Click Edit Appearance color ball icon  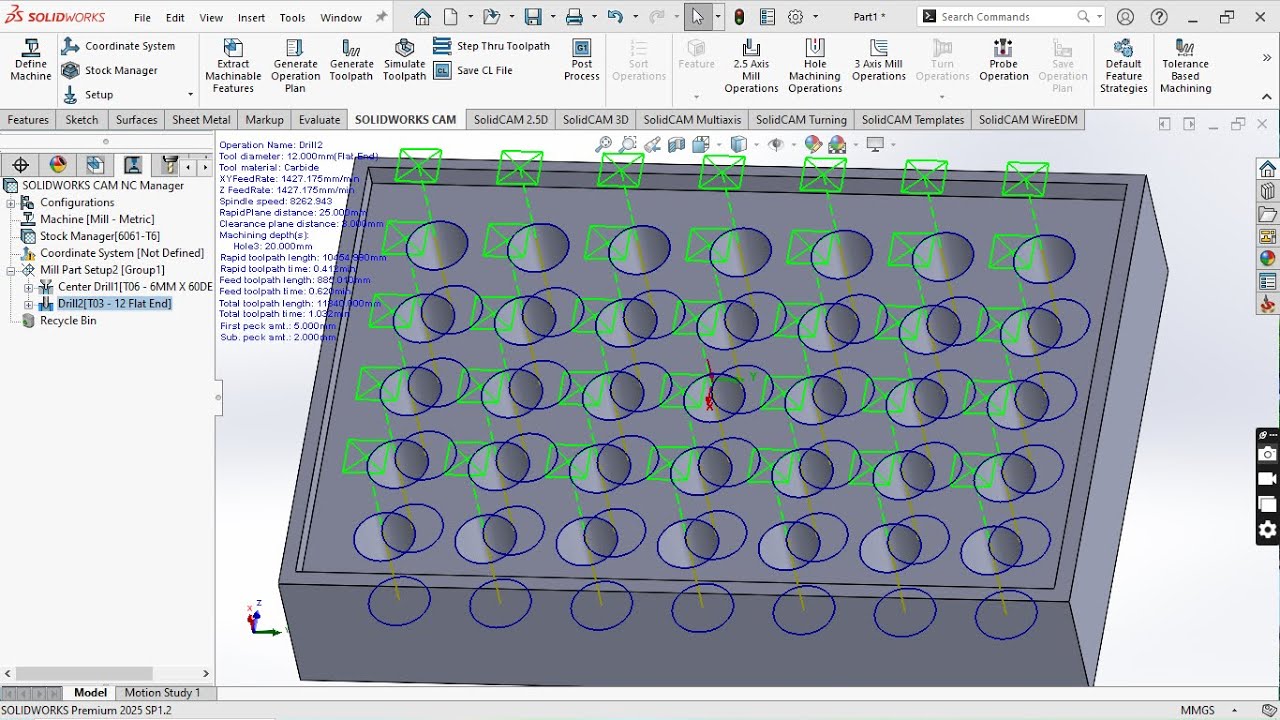813,145
